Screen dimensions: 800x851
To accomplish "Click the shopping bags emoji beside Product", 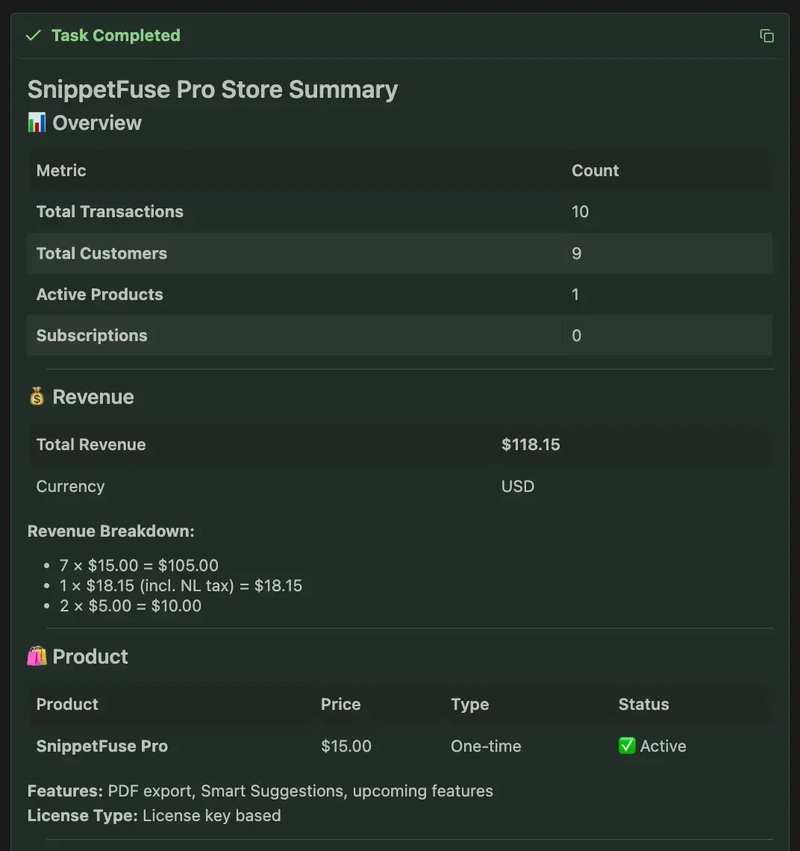I will pos(37,656).
